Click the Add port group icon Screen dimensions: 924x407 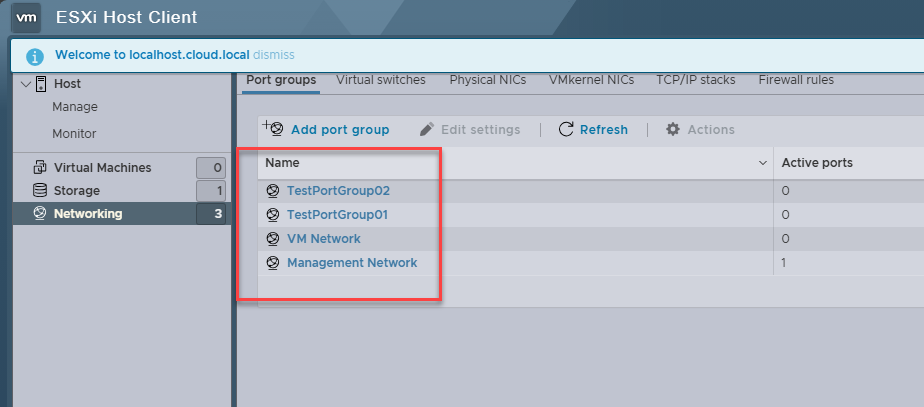coord(272,129)
